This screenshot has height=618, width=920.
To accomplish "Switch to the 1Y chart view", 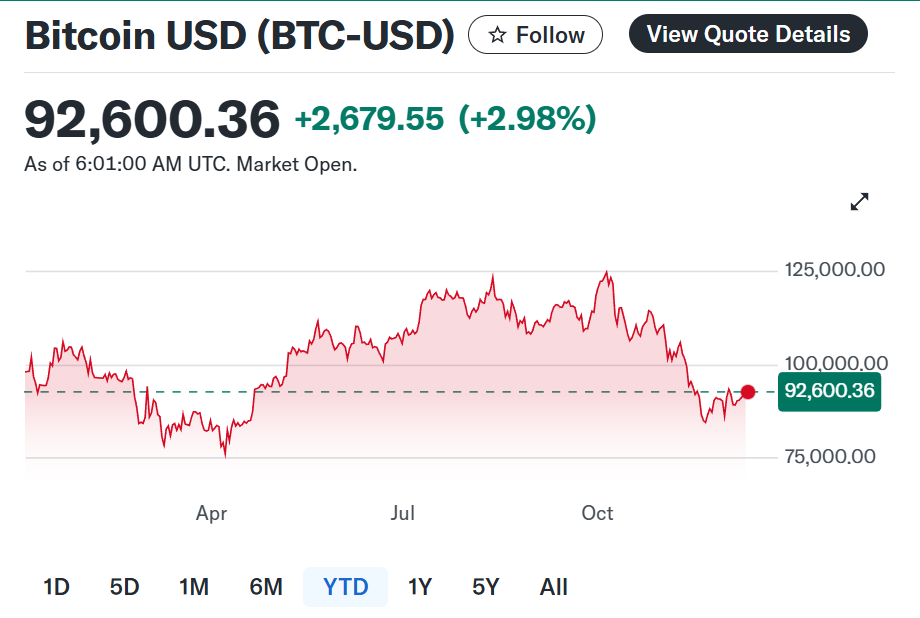I will [x=420, y=587].
